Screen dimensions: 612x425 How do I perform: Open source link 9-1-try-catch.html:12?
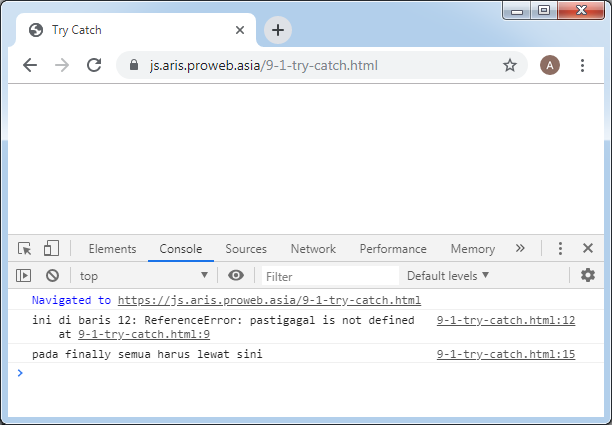[x=506, y=320]
